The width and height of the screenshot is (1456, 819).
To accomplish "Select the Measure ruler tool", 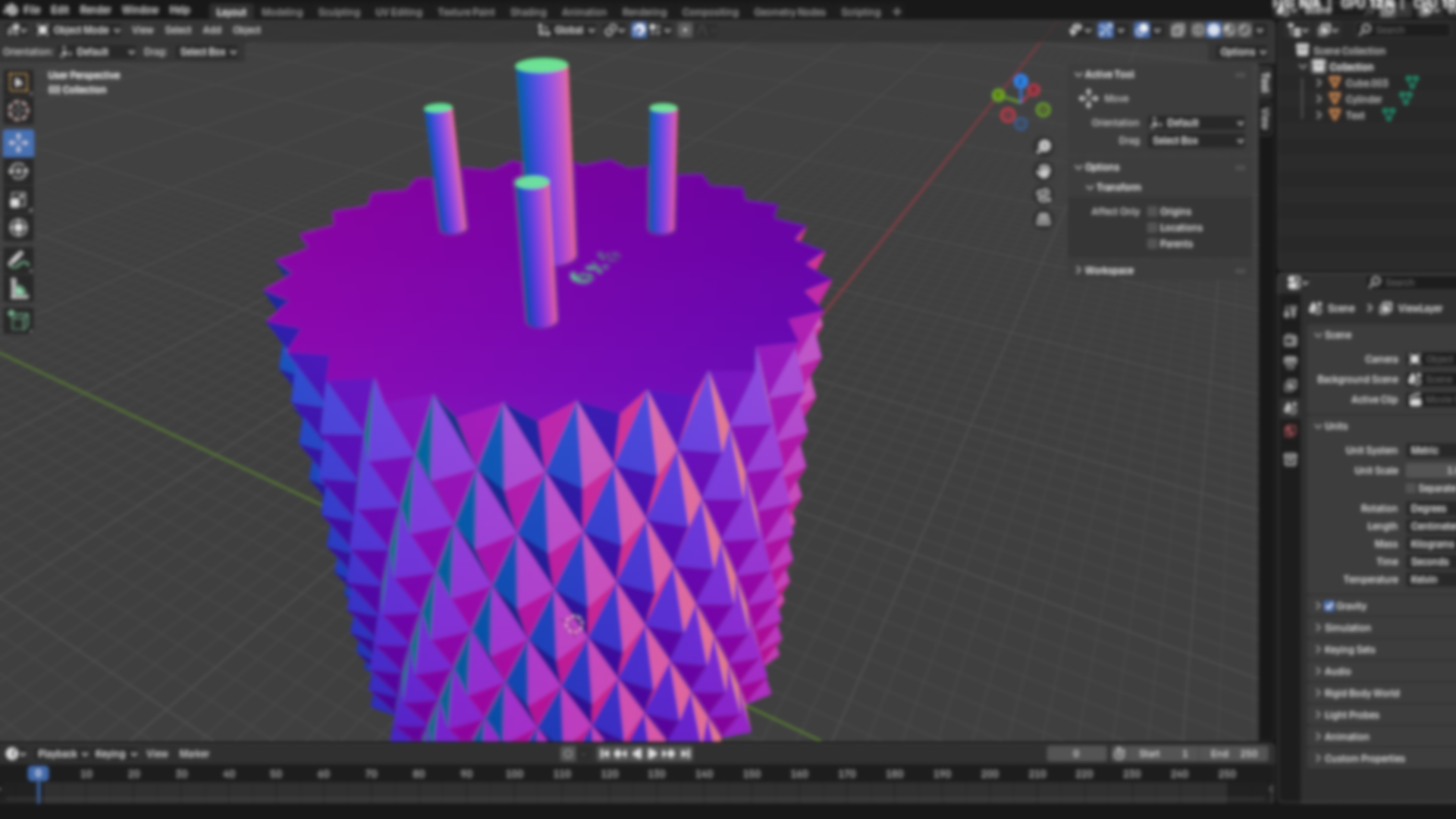I will (19, 289).
